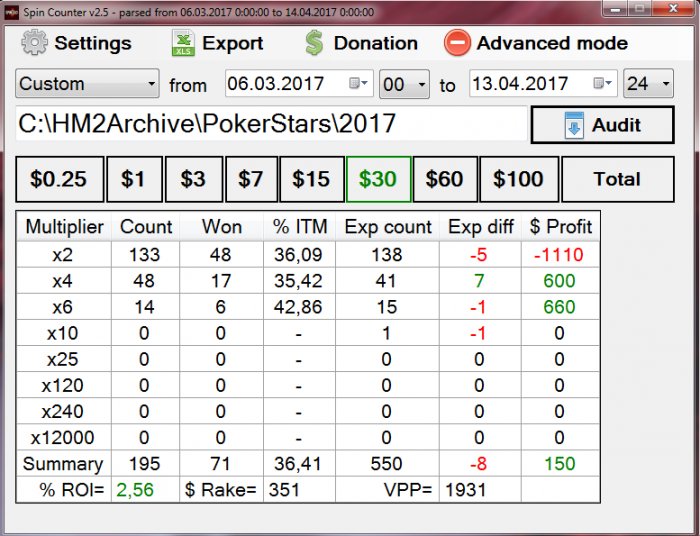Viewport: 700px width, 536px height.
Task: Click the Donation label
Action: [x=376, y=43]
